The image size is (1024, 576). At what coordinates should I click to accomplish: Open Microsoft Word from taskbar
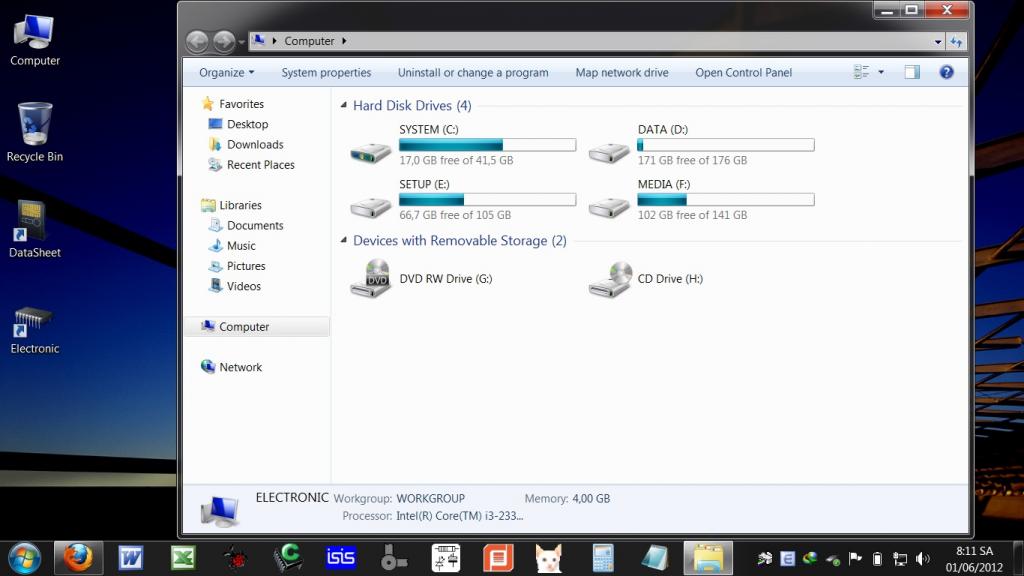[131, 559]
